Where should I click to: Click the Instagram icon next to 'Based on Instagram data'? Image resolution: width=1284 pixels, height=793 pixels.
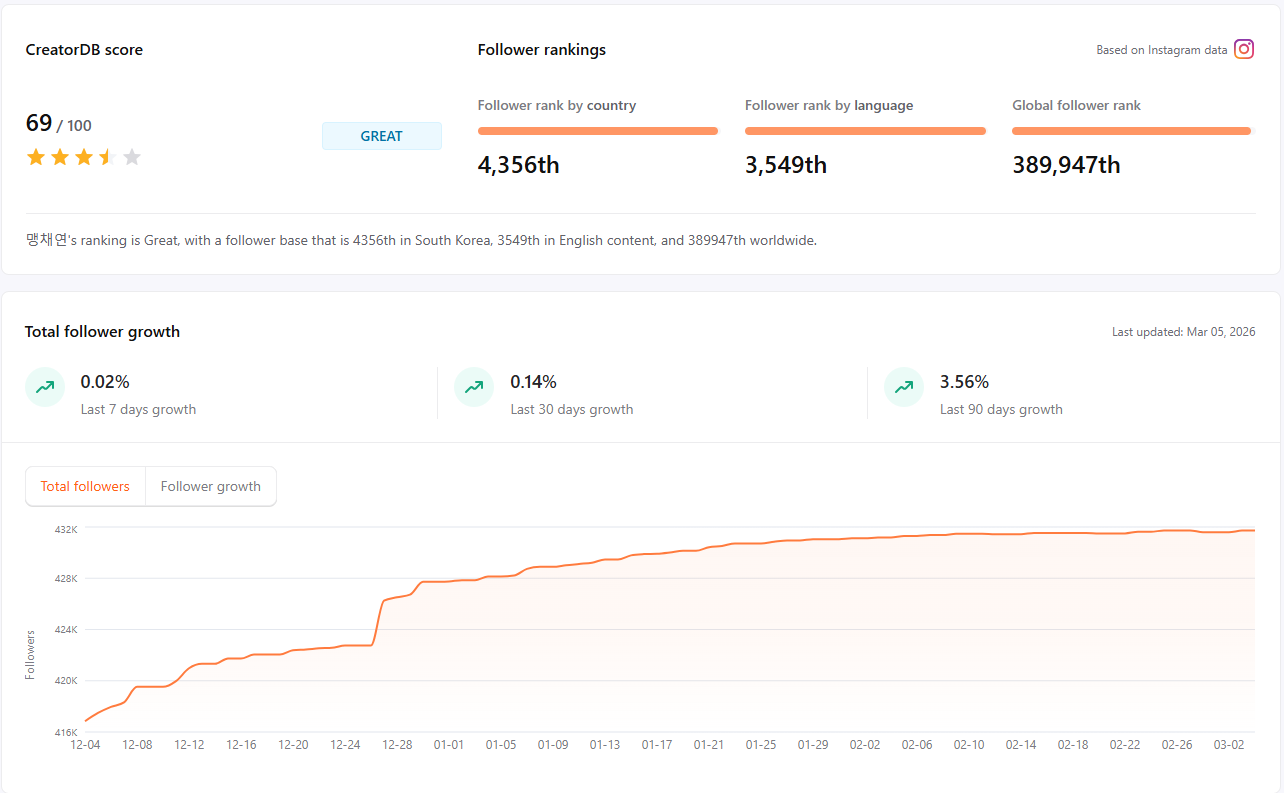pos(1243,48)
